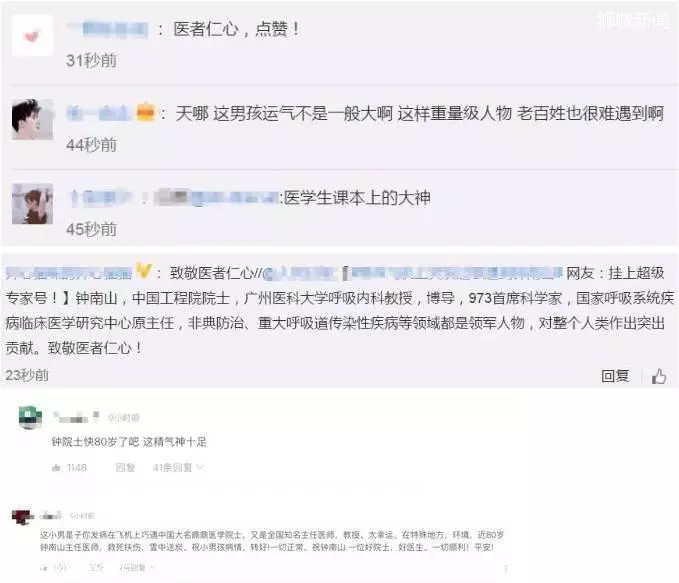Screen dimensions: 679x583
Task: Click the 45秒前 timestamp
Action: (x=91, y=229)
